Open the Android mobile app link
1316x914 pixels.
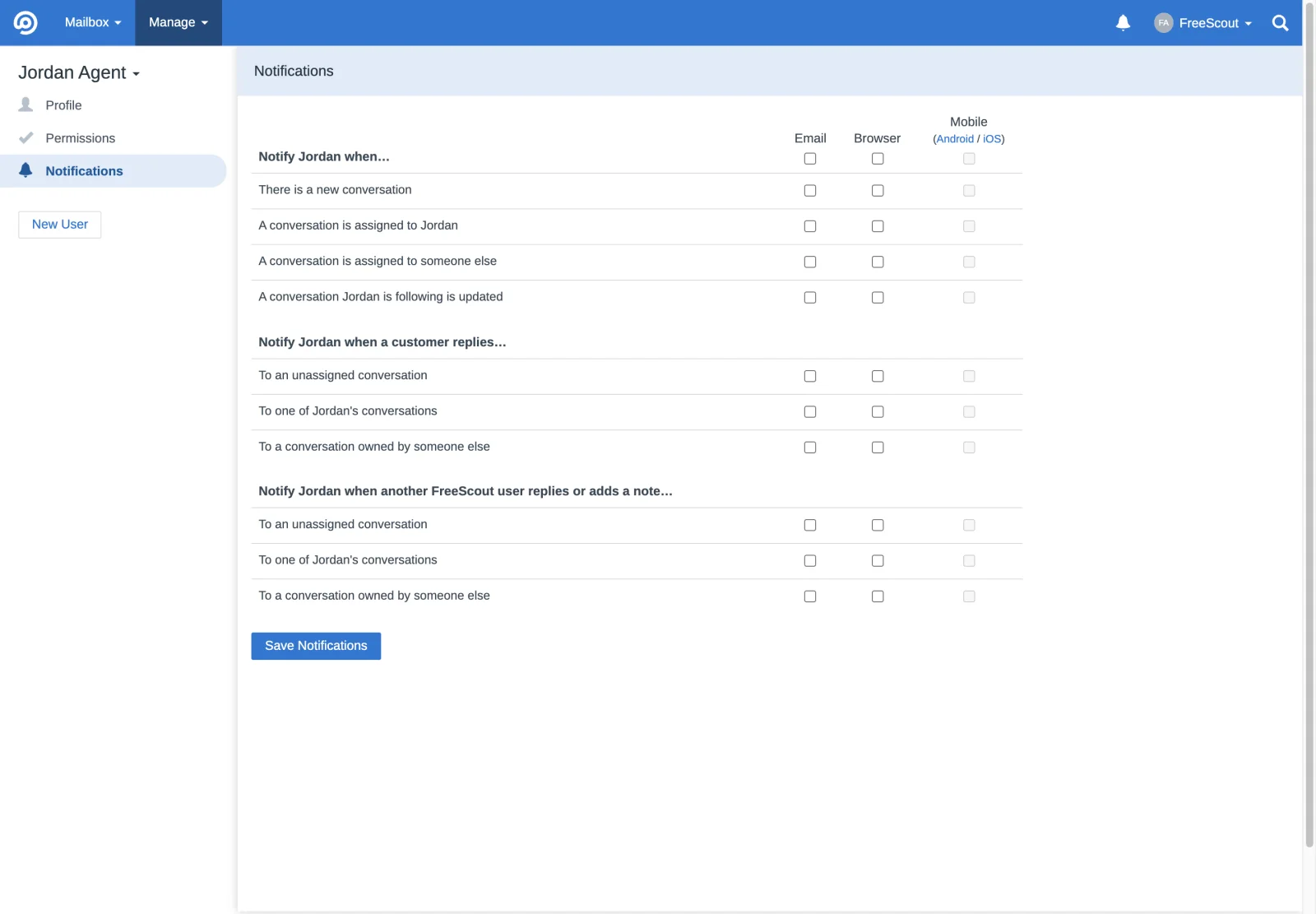click(x=955, y=139)
